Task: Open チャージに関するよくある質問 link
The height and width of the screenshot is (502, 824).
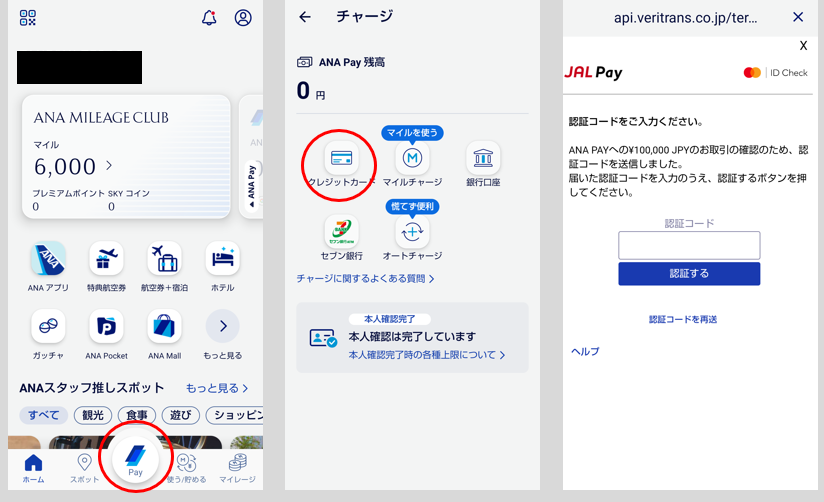Action: click(366, 279)
